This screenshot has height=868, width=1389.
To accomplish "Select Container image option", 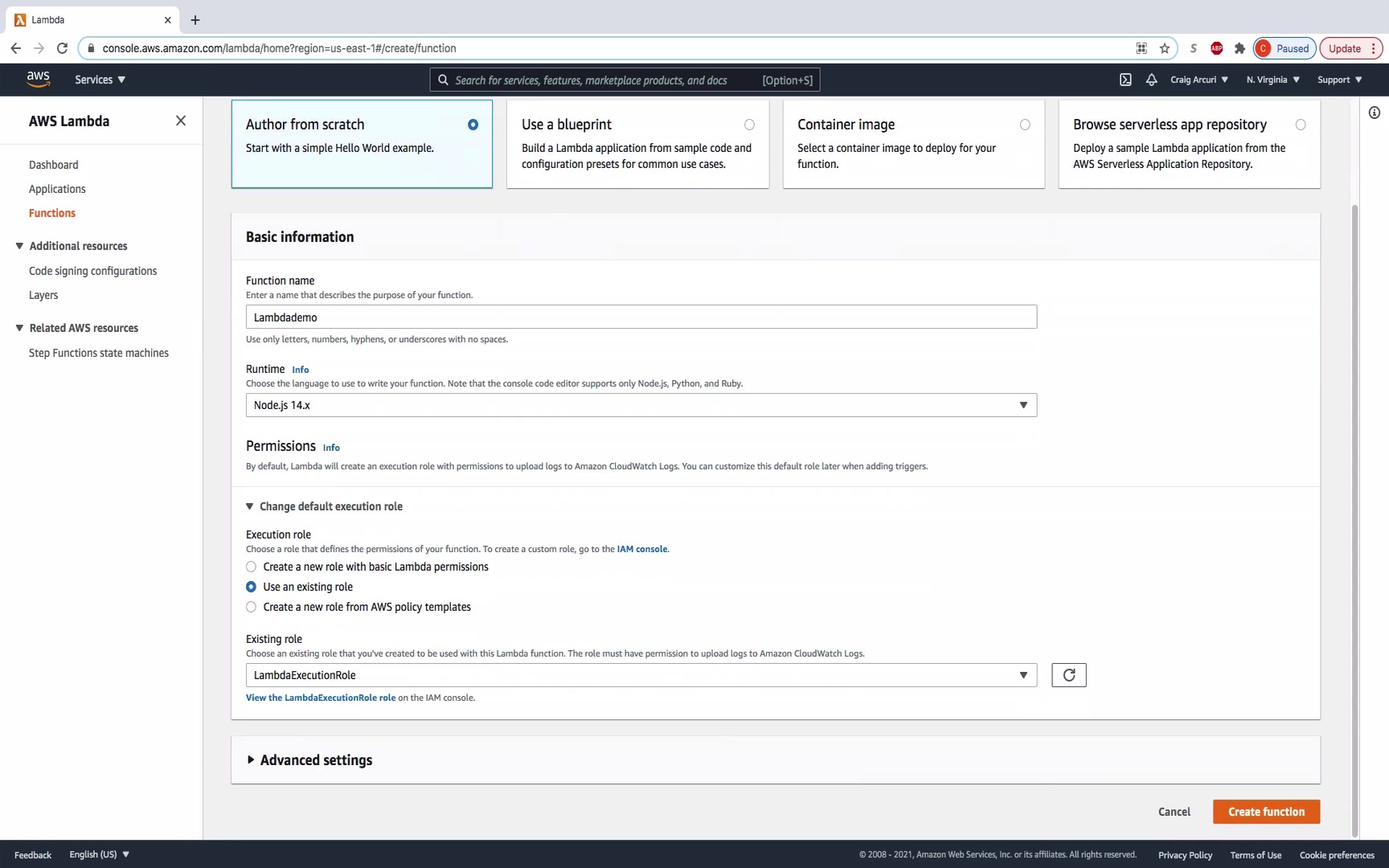I will point(1025,125).
